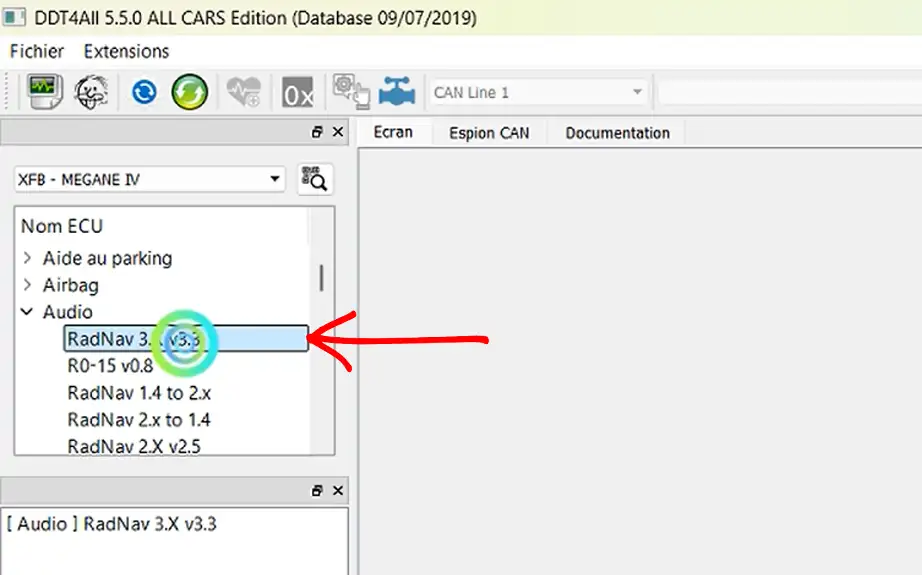922x575 pixels.
Task: Open the CAN Line 1 dropdown
Action: click(539, 92)
